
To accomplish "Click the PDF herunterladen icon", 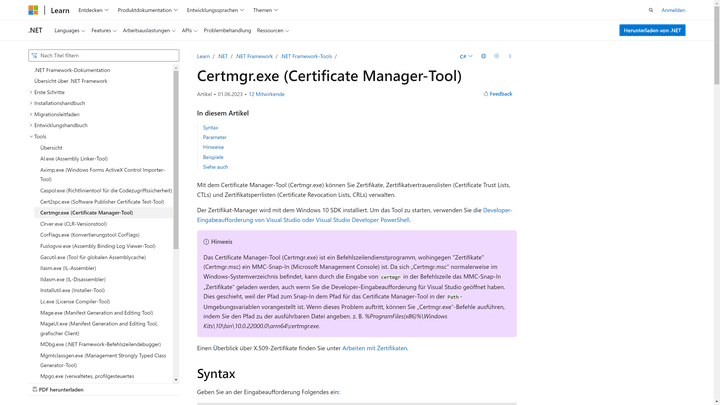I will [34, 389].
